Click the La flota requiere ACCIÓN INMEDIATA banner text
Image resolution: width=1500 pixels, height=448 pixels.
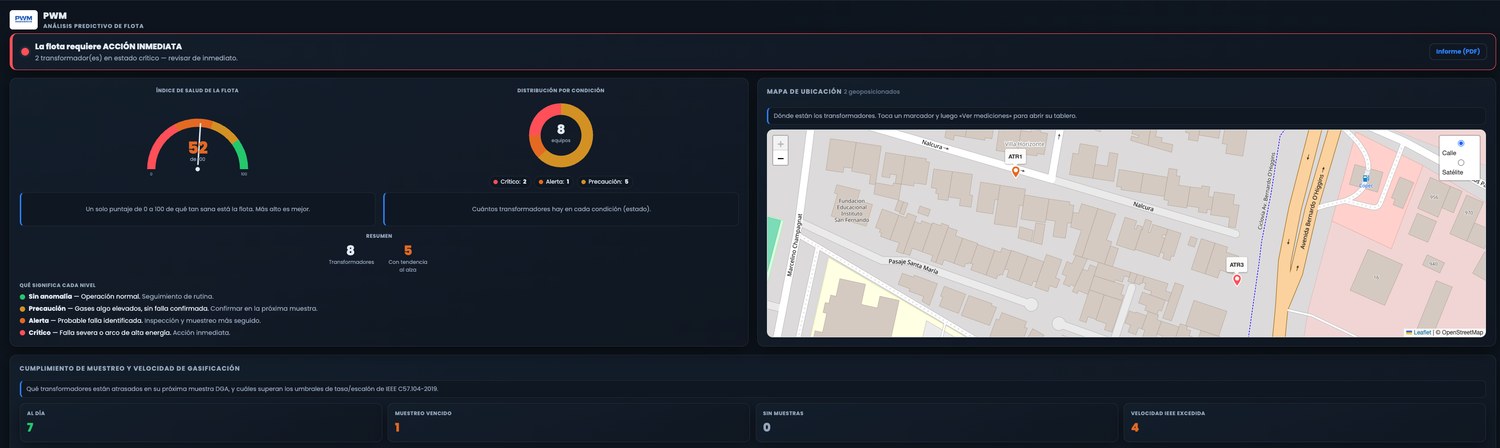click(108, 46)
